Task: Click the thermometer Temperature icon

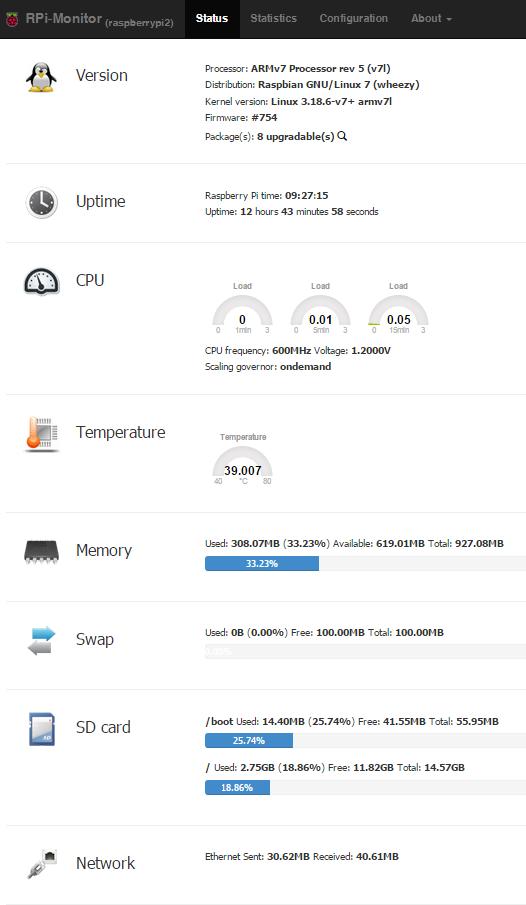Action: tap(42, 433)
